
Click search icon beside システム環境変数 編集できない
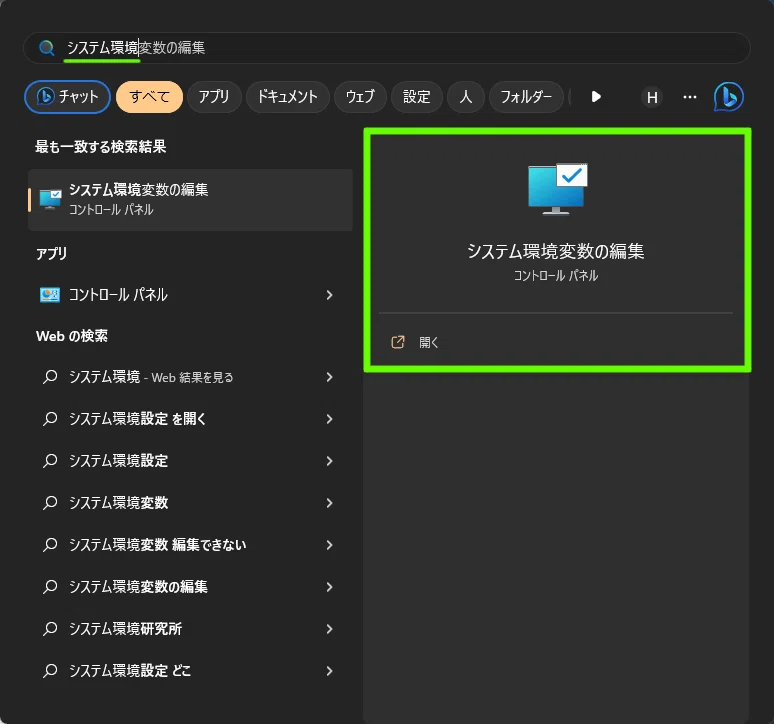(x=50, y=545)
